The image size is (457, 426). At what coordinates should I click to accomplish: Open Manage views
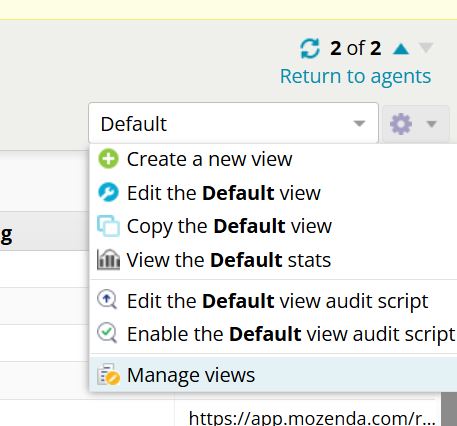[x=191, y=375]
